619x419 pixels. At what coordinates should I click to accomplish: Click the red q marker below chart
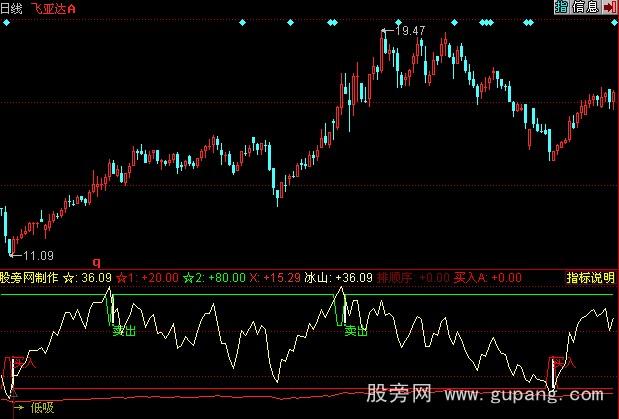[96, 262]
